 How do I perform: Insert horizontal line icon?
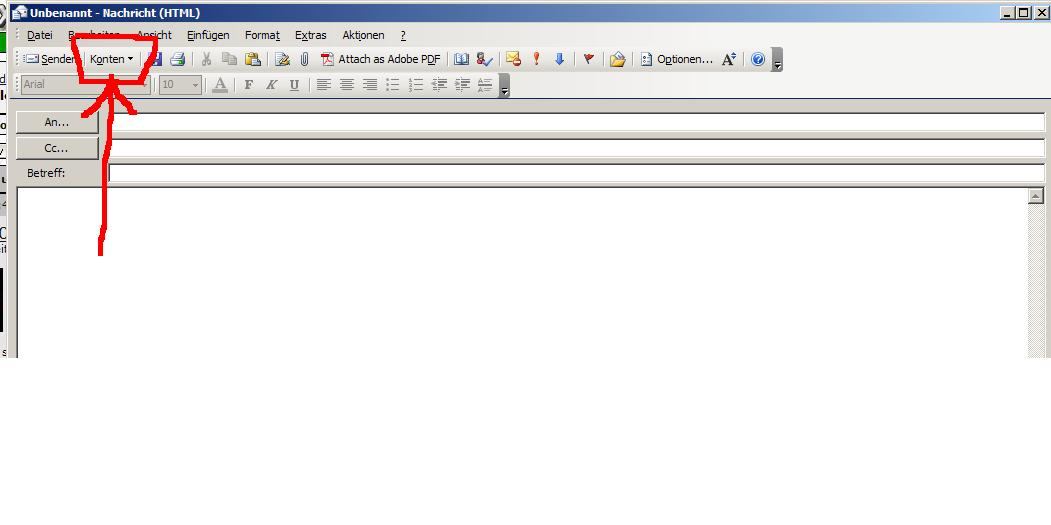point(485,84)
